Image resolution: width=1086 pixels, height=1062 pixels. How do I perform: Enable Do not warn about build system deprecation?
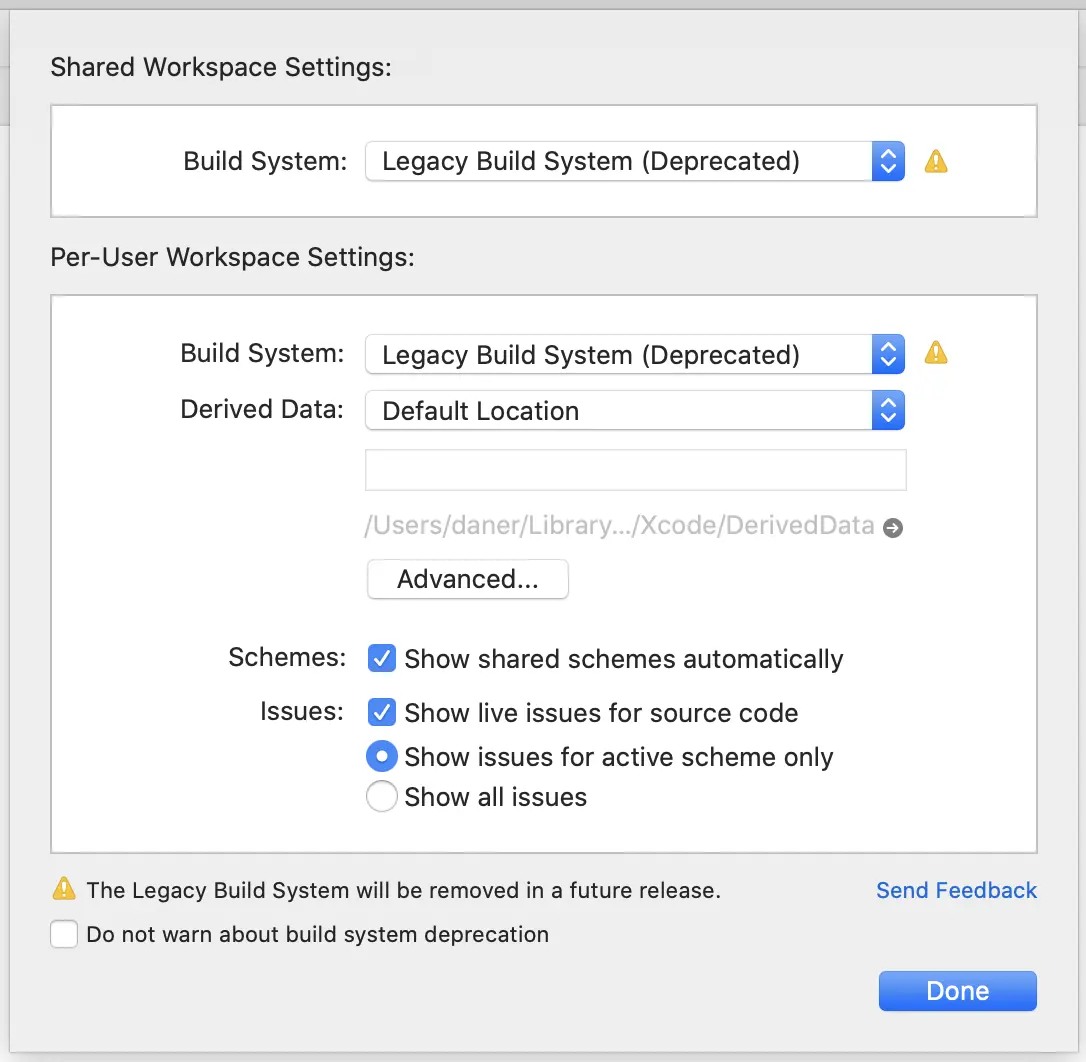tap(64, 935)
